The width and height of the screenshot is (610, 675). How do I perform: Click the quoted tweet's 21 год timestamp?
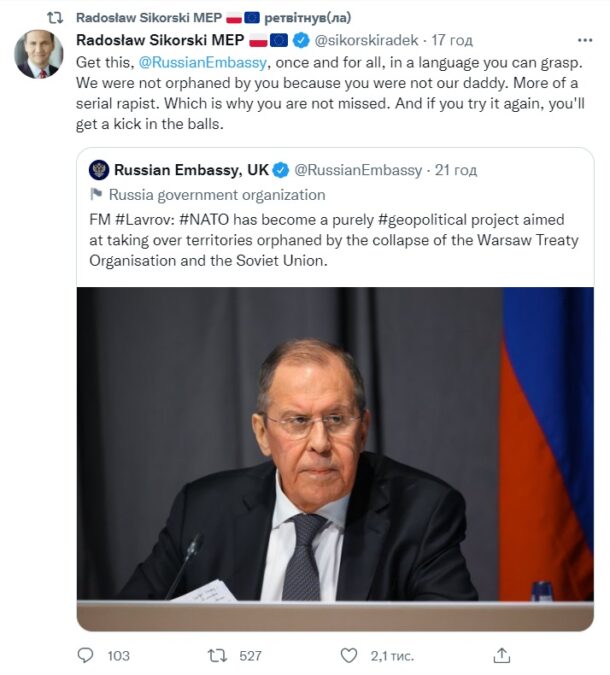click(458, 170)
